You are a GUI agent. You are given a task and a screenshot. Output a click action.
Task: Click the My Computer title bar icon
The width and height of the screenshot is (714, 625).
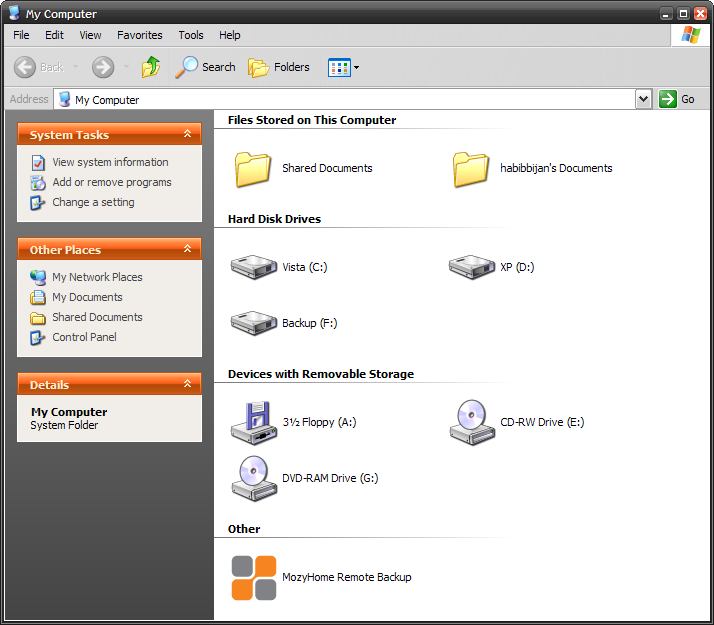(x=15, y=13)
